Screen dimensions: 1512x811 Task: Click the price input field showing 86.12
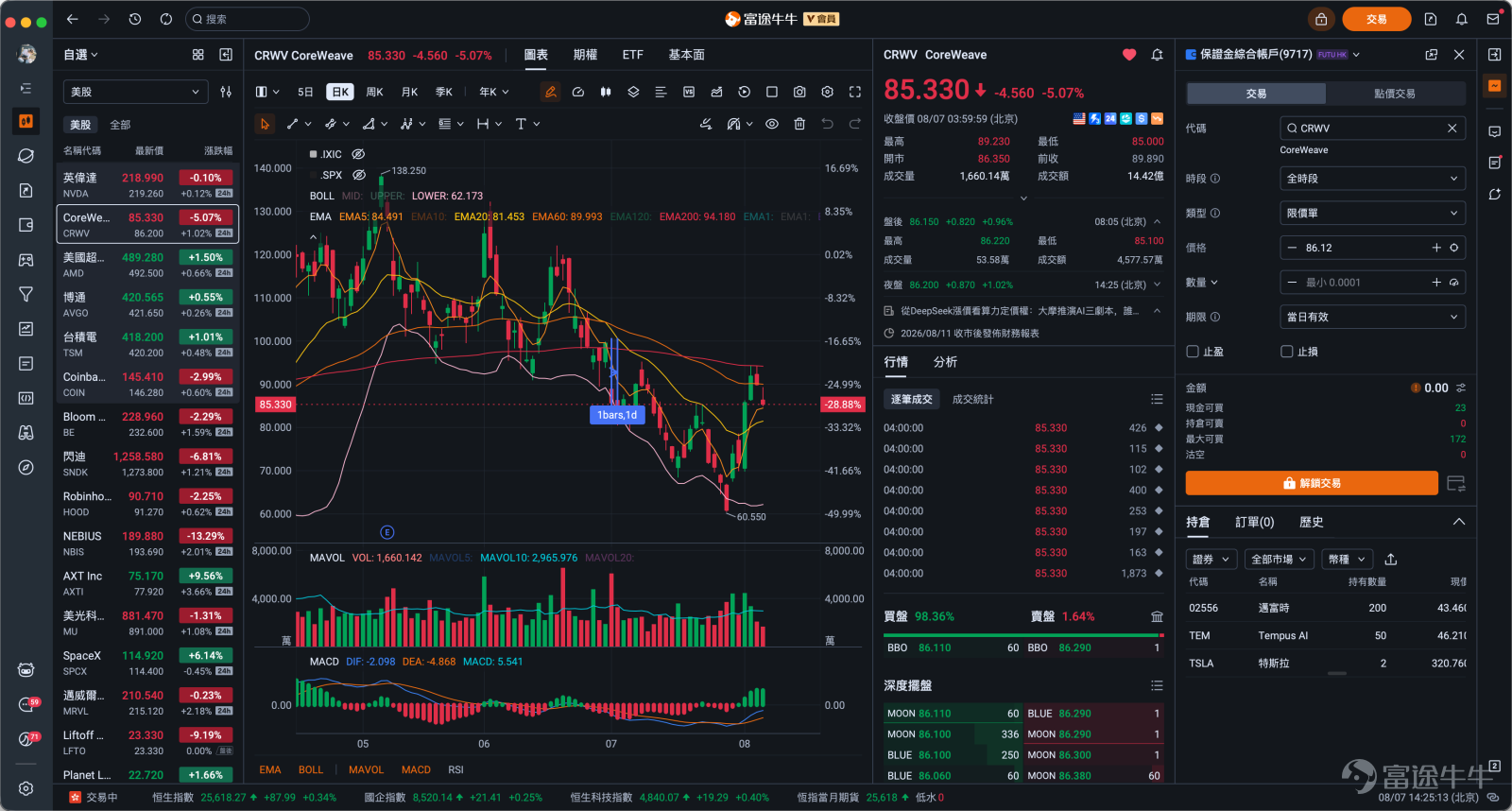point(1372,248)
